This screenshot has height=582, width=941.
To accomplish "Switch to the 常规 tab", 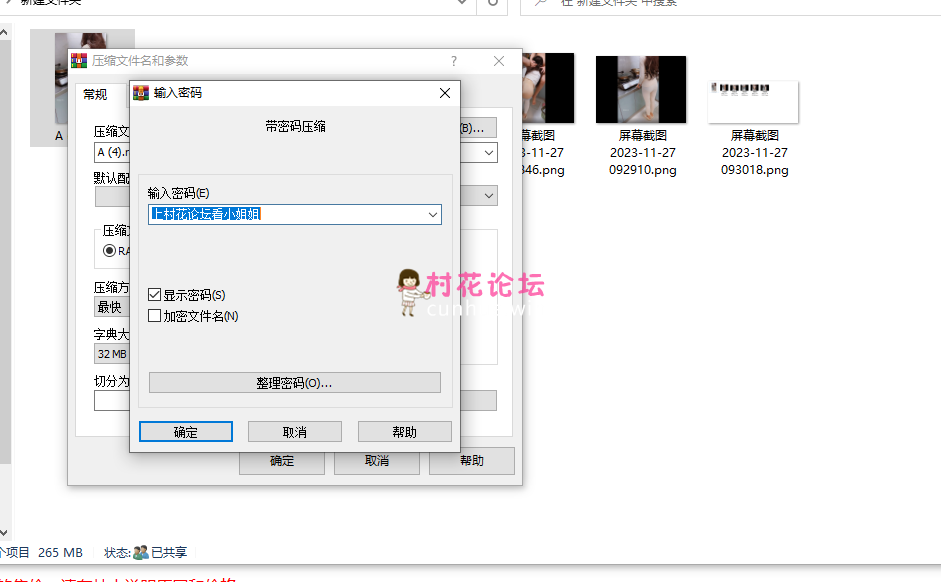I will [95, 94].
